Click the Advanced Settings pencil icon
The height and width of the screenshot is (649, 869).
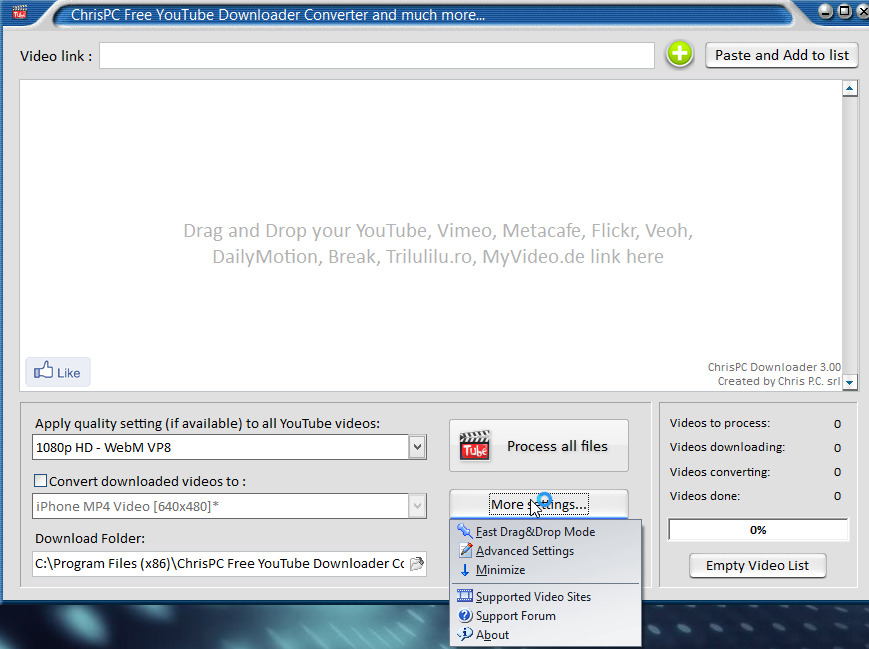pos(466,550)
